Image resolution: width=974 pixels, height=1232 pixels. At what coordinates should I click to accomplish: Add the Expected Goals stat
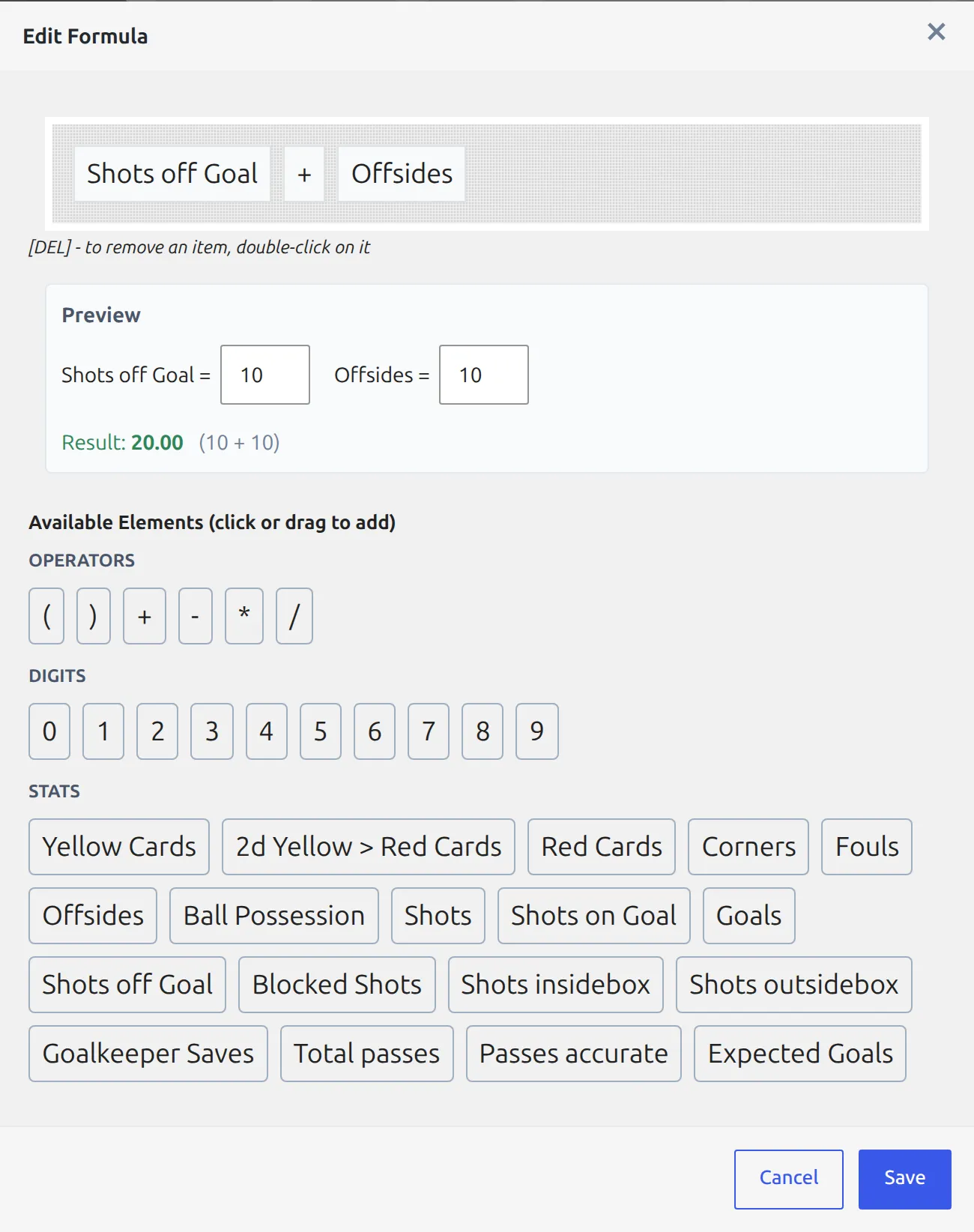click(x=800, y=1054)
